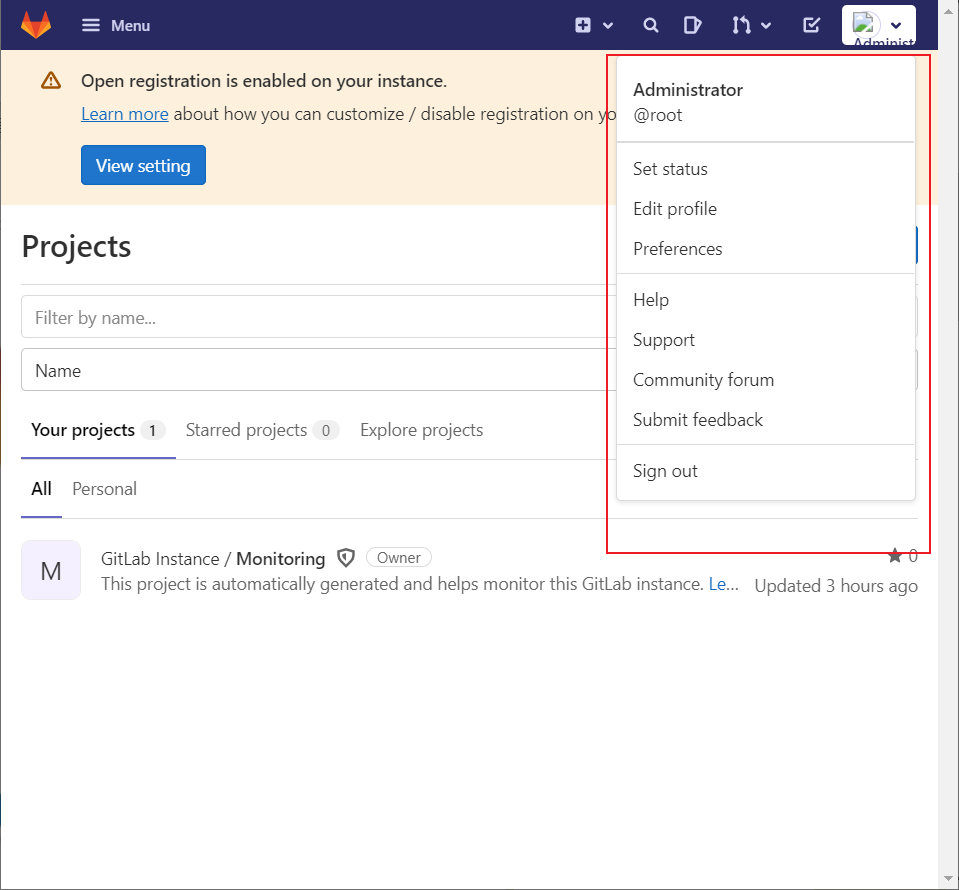Choose Edit profile in user menu
The height and width of the screenshot is (890, 959).
pos(675,209)
